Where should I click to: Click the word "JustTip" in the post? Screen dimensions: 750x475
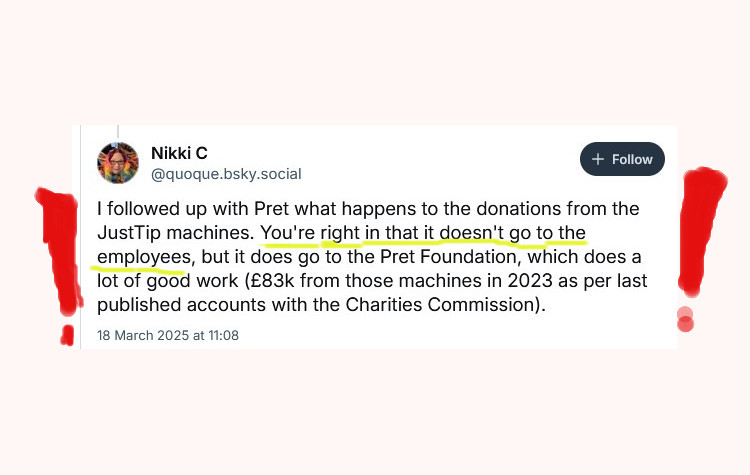[x=126, y=234]
